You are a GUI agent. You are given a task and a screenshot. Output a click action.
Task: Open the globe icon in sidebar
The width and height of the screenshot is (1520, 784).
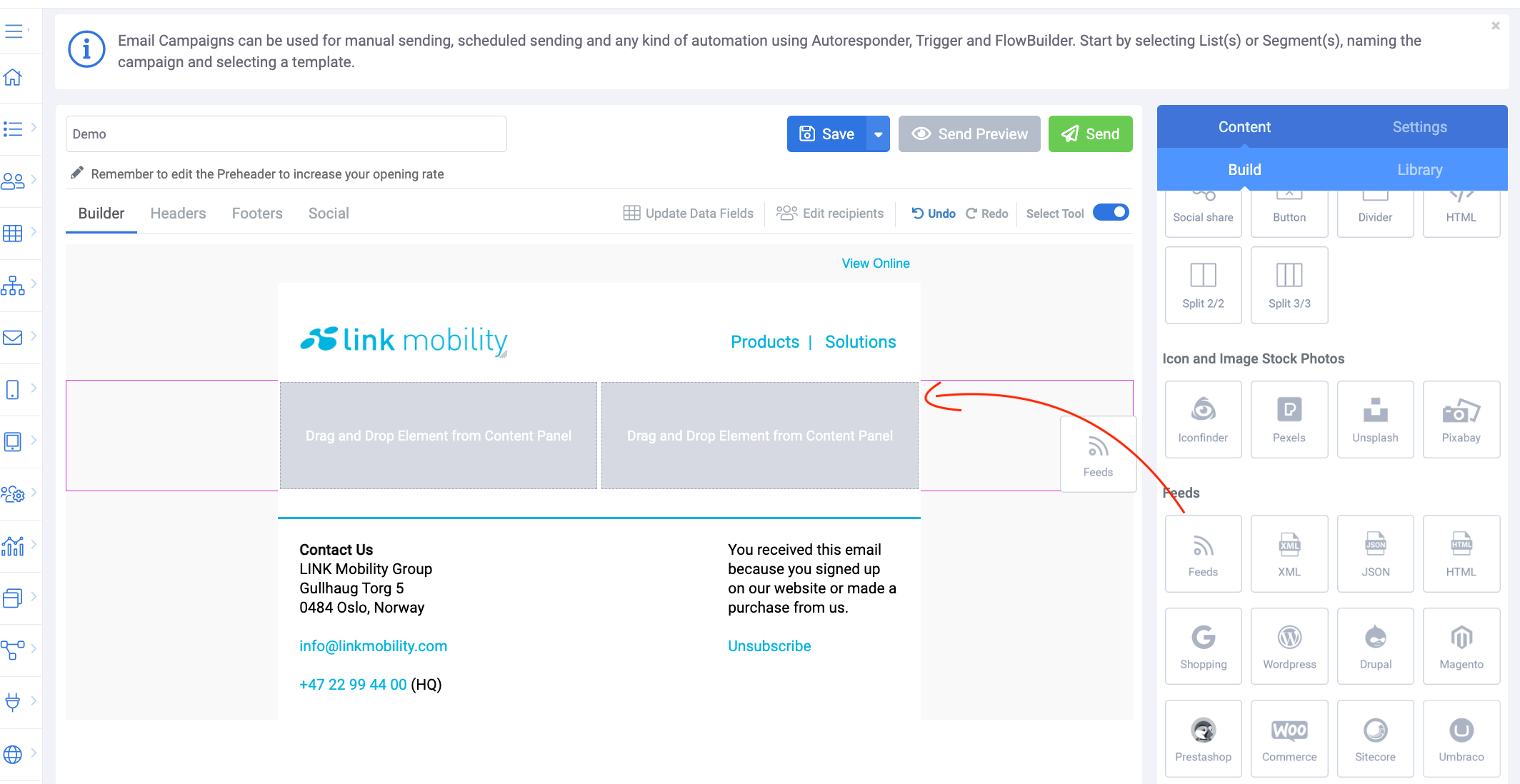coord(13,754)
